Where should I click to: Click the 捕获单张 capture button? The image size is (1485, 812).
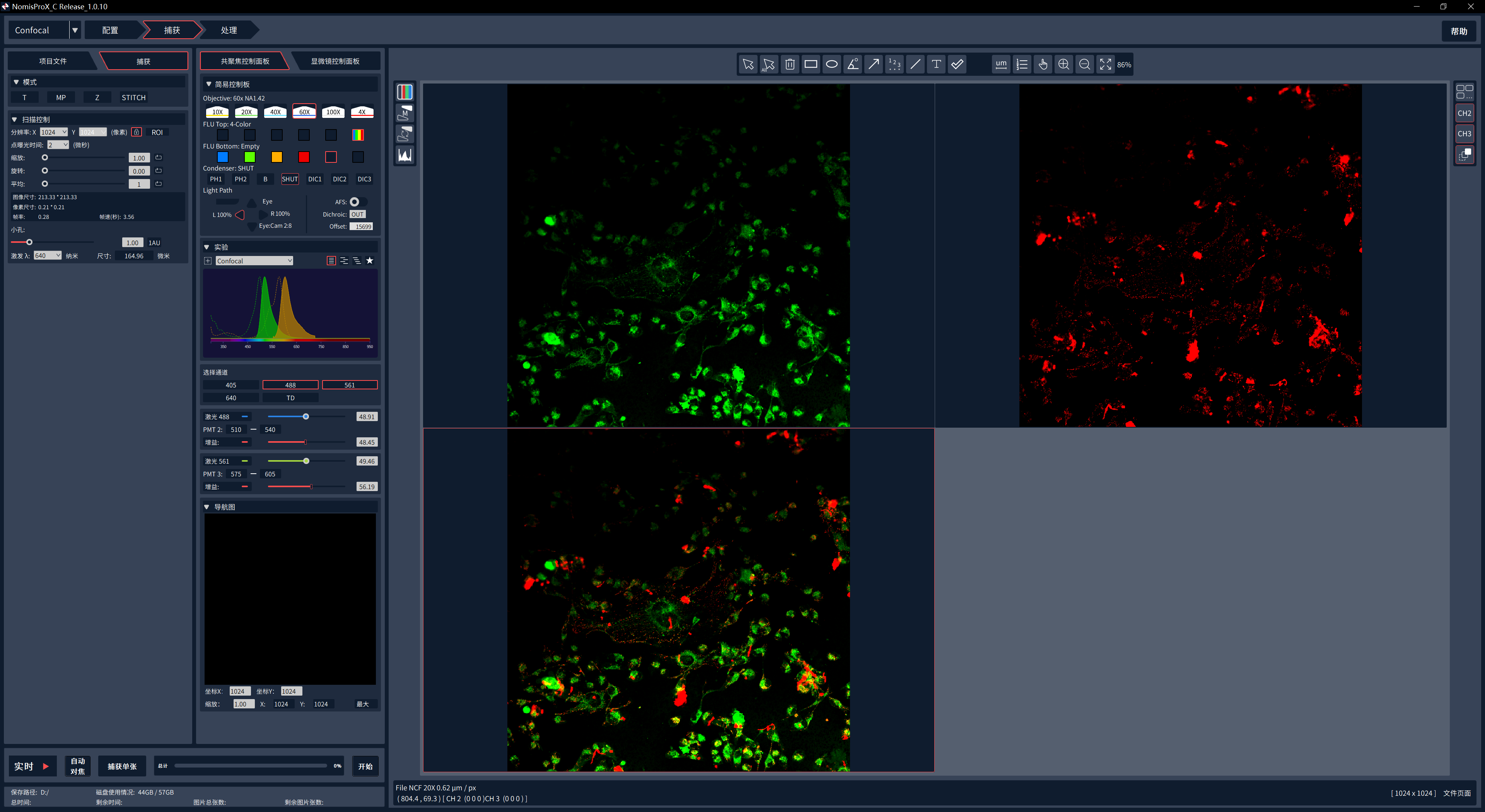coord(122,766)
